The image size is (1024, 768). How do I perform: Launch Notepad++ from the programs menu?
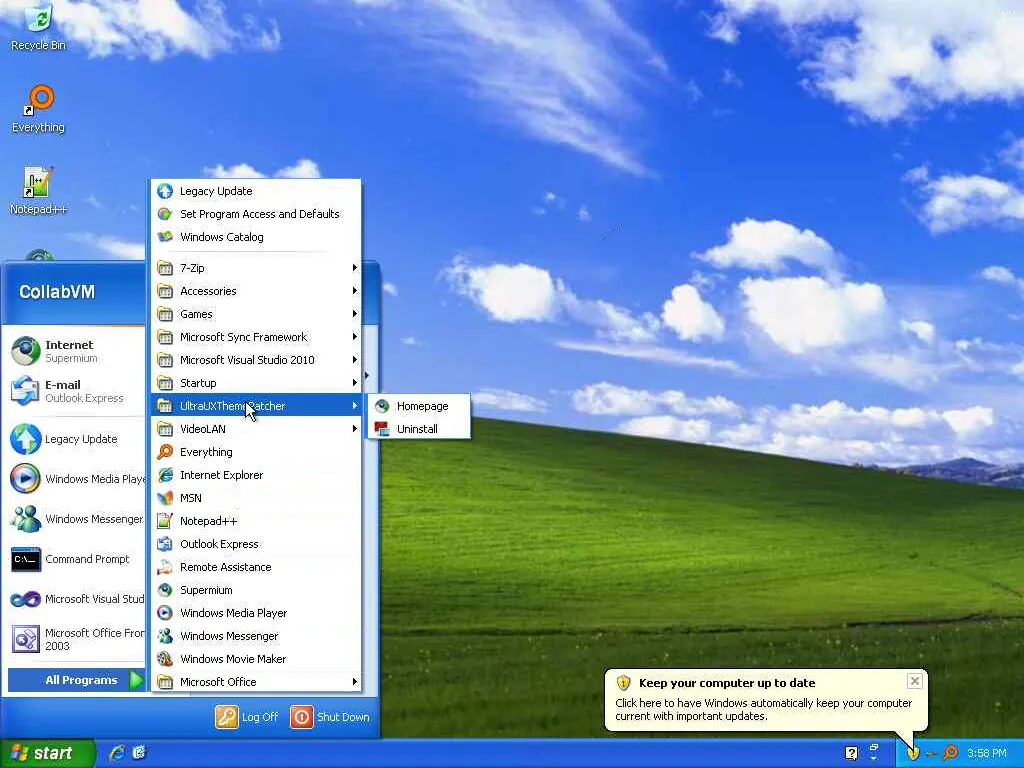tap(256, 520)
